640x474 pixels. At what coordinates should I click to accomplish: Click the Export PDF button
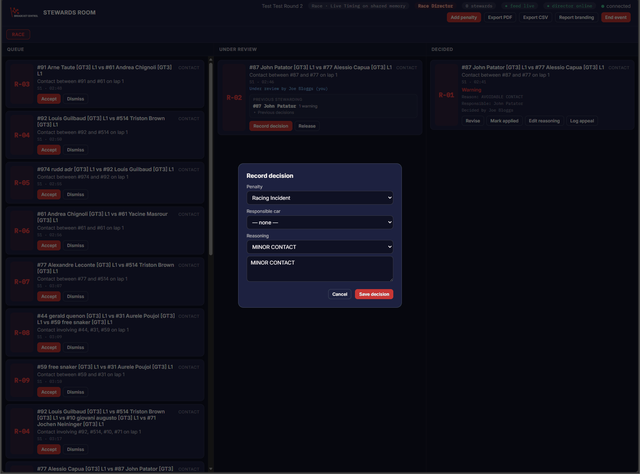[500, 17]
